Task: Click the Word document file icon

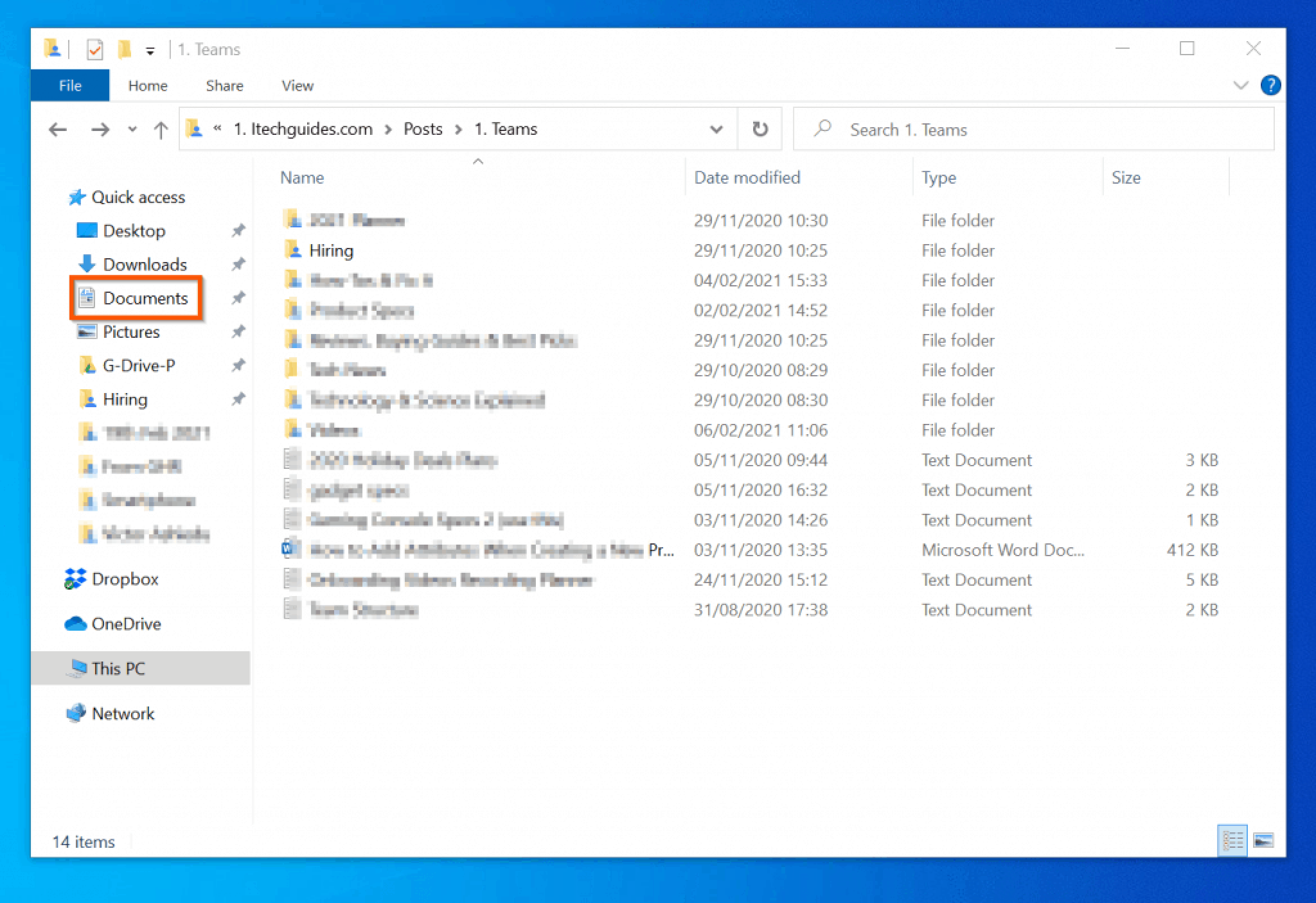Action: (292, 548)
